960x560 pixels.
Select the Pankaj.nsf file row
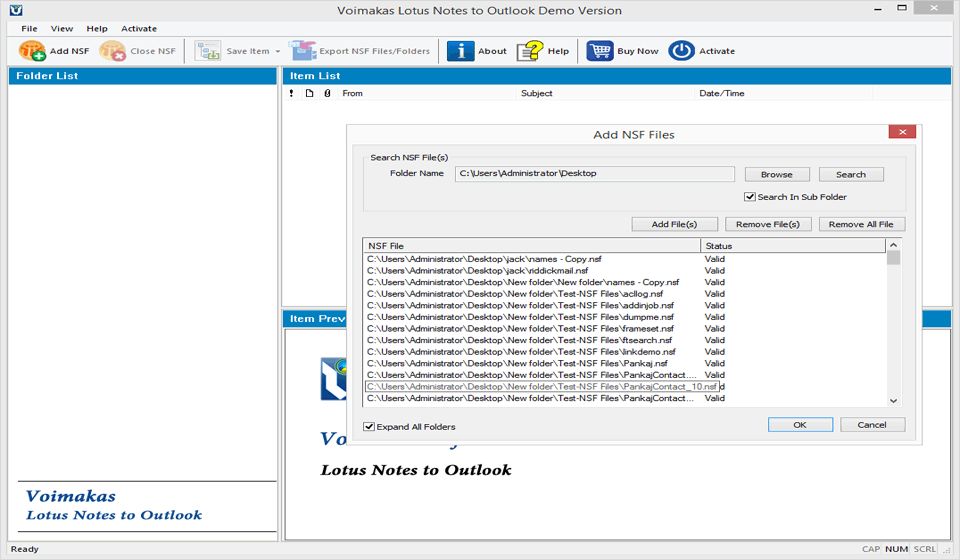click(x=624, y=364)
